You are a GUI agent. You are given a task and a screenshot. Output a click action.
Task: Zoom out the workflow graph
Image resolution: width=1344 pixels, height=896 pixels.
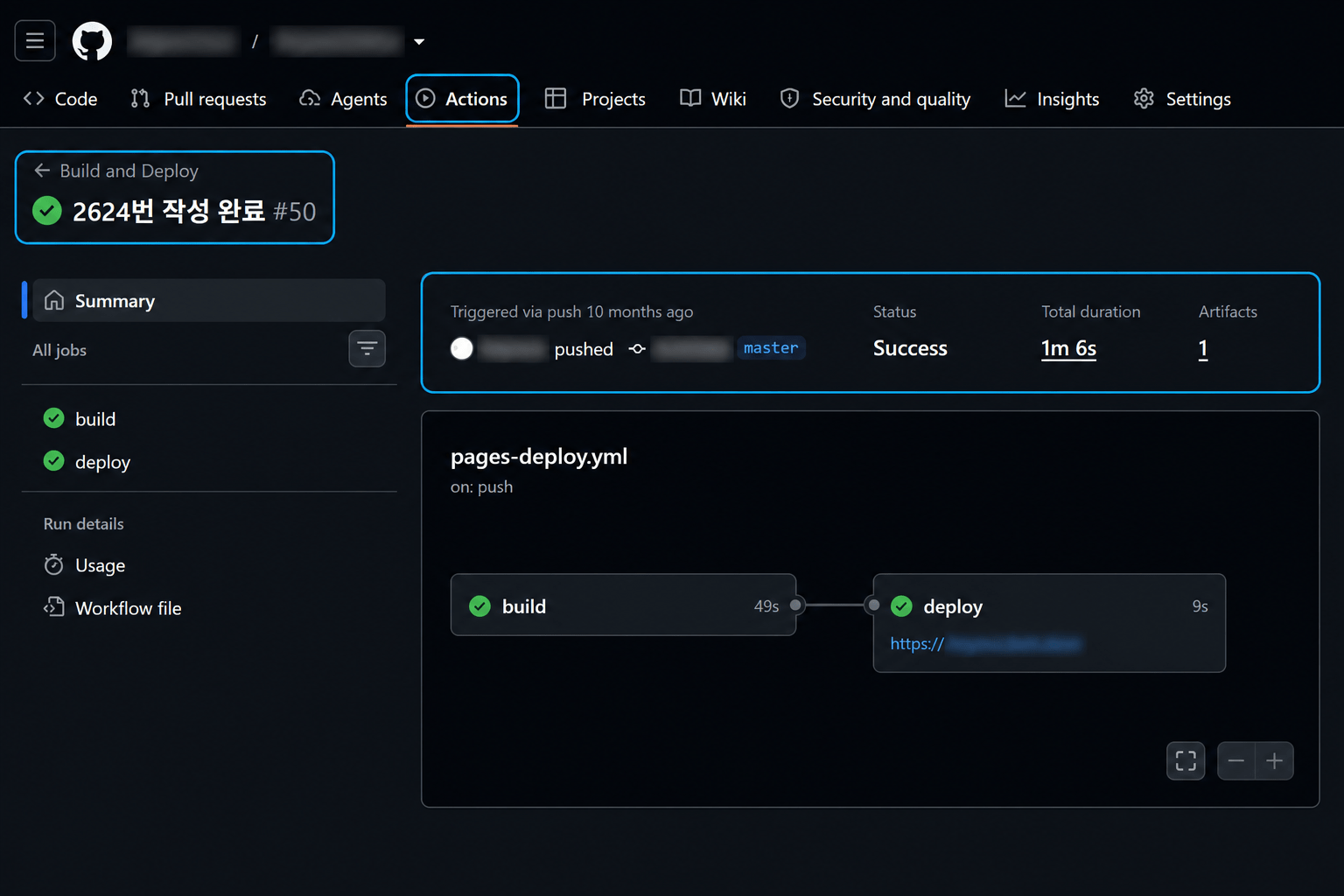click(1236, 760)
